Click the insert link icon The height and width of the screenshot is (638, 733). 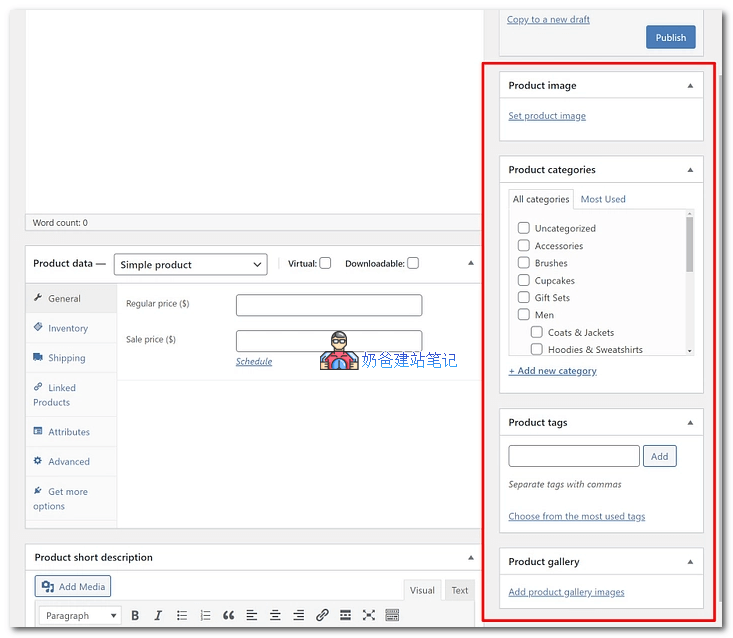[322, 615]
